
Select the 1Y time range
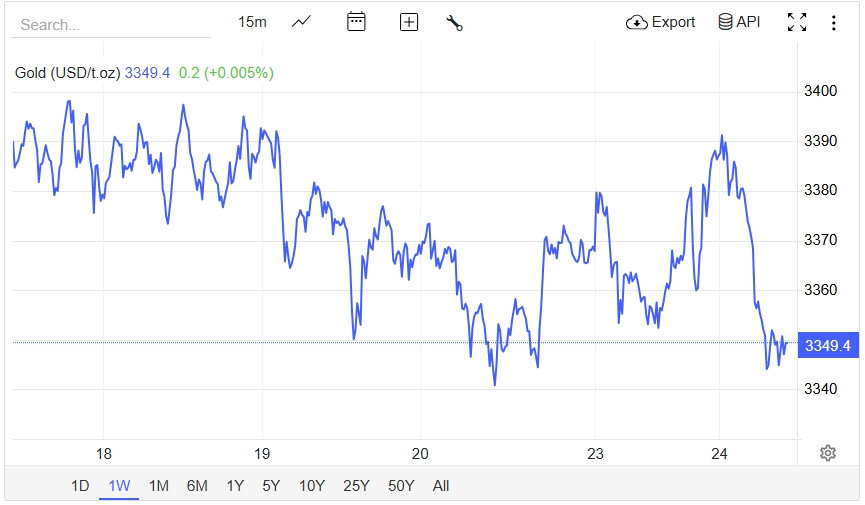235,486
